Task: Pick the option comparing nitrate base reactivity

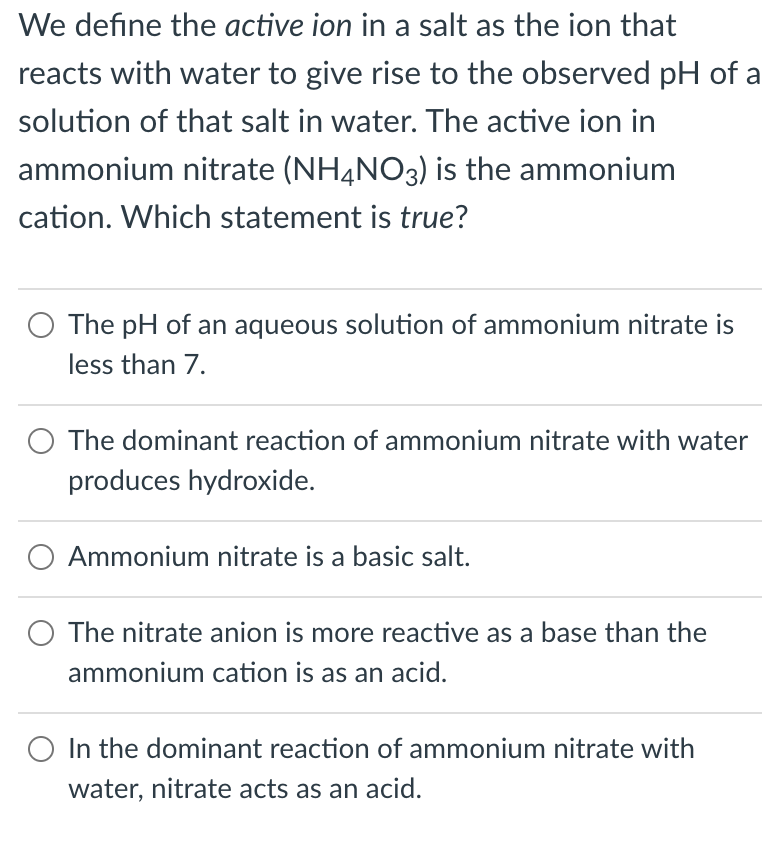Action: [40, 633]
